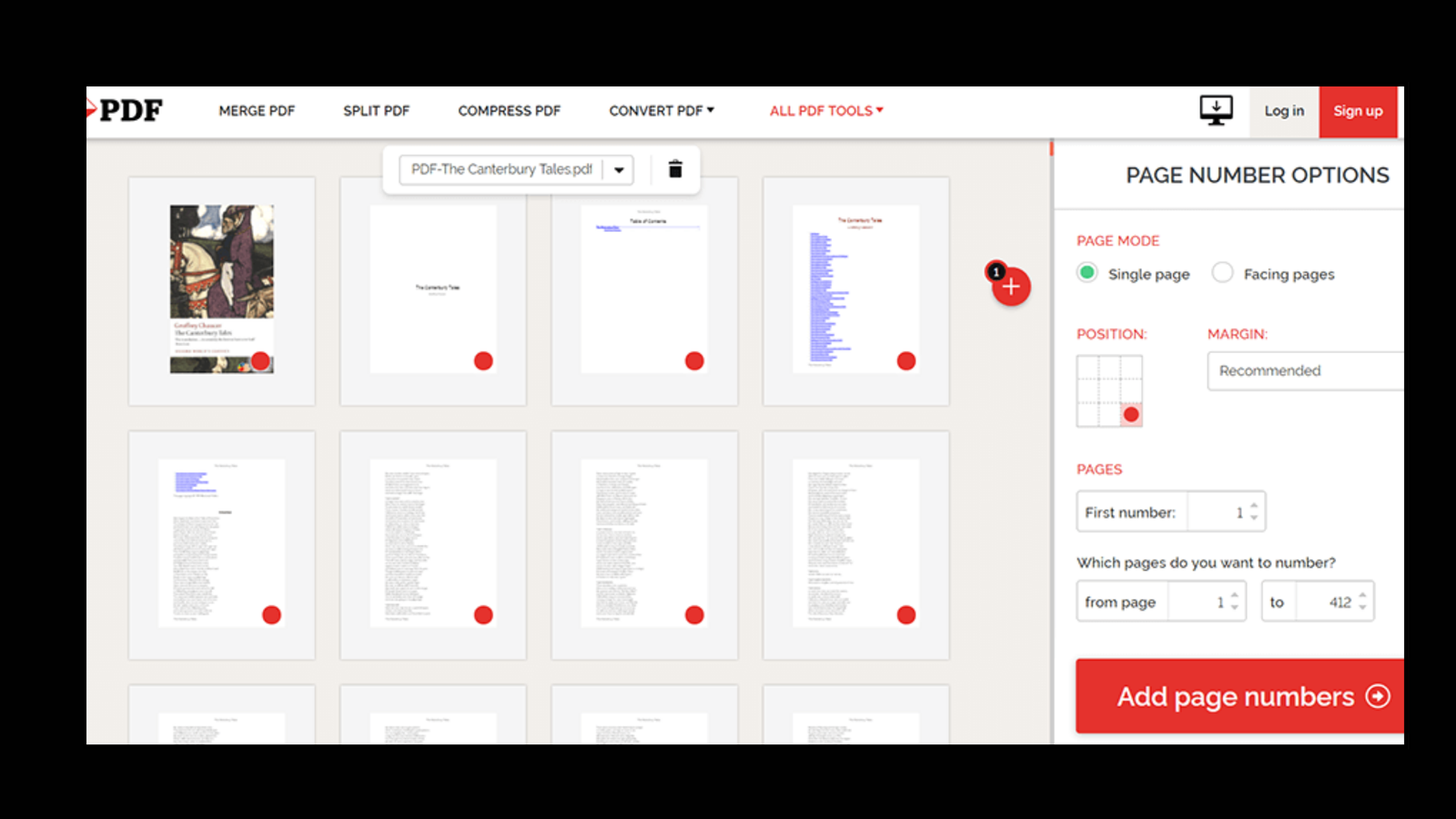Open the filename dropdown for PDF-The Canterbury Tales

point(618,168)
